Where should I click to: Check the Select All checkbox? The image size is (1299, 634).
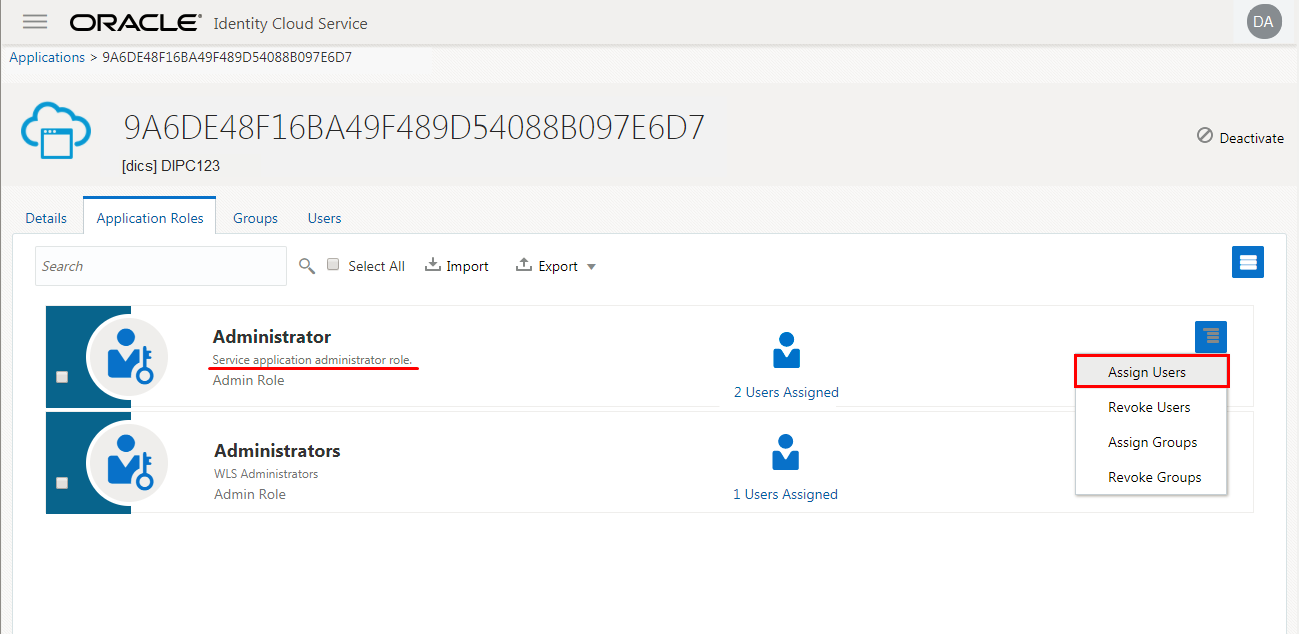tap(334, 265)
